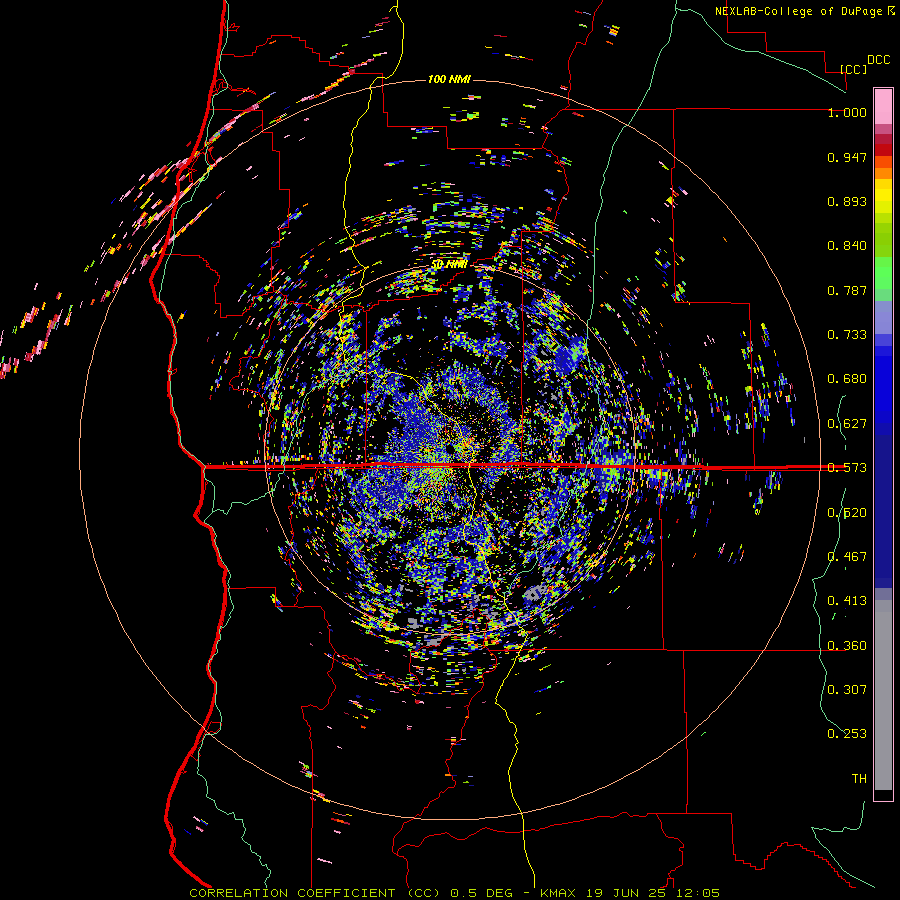
Task: Pick the gray segment near 0.307
Action: pos(883,695)
